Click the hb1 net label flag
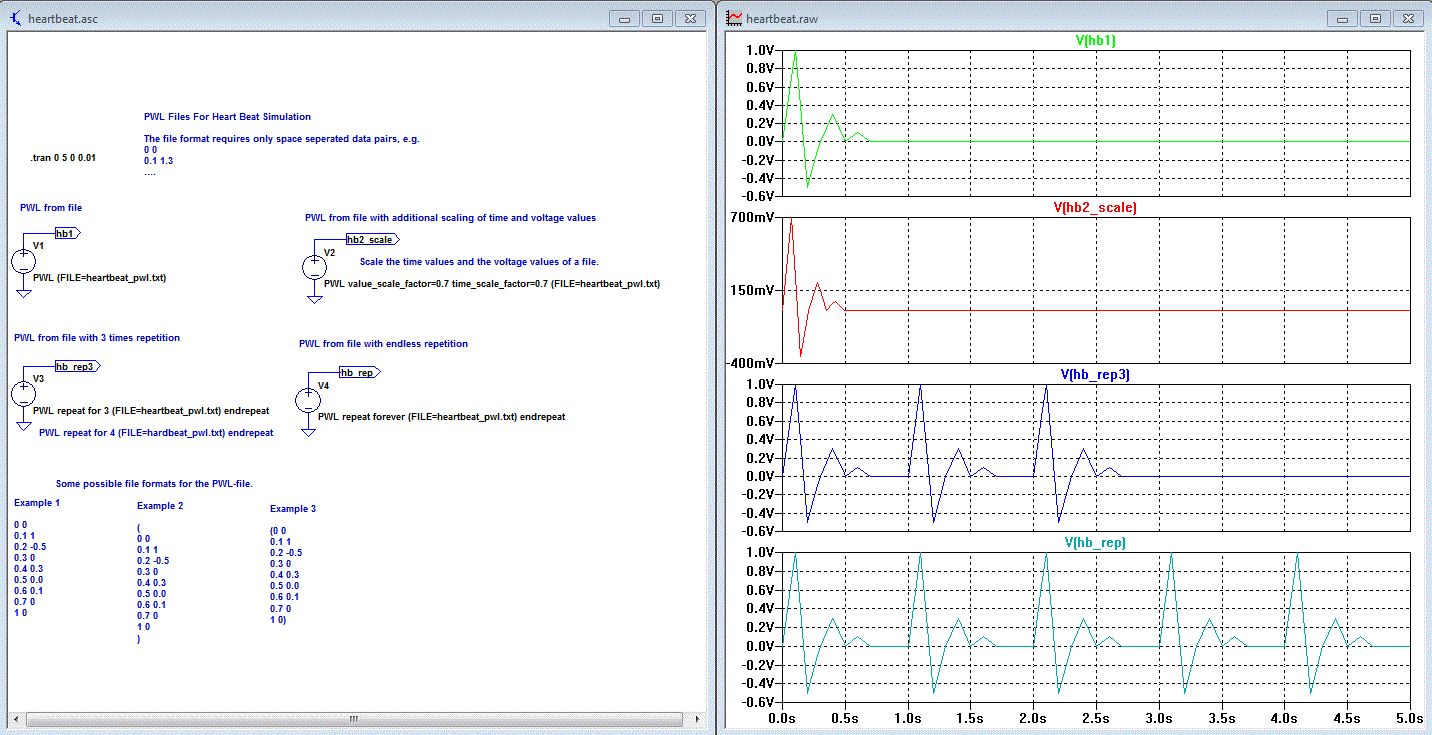1432x735 pixels. click(67, 233)
